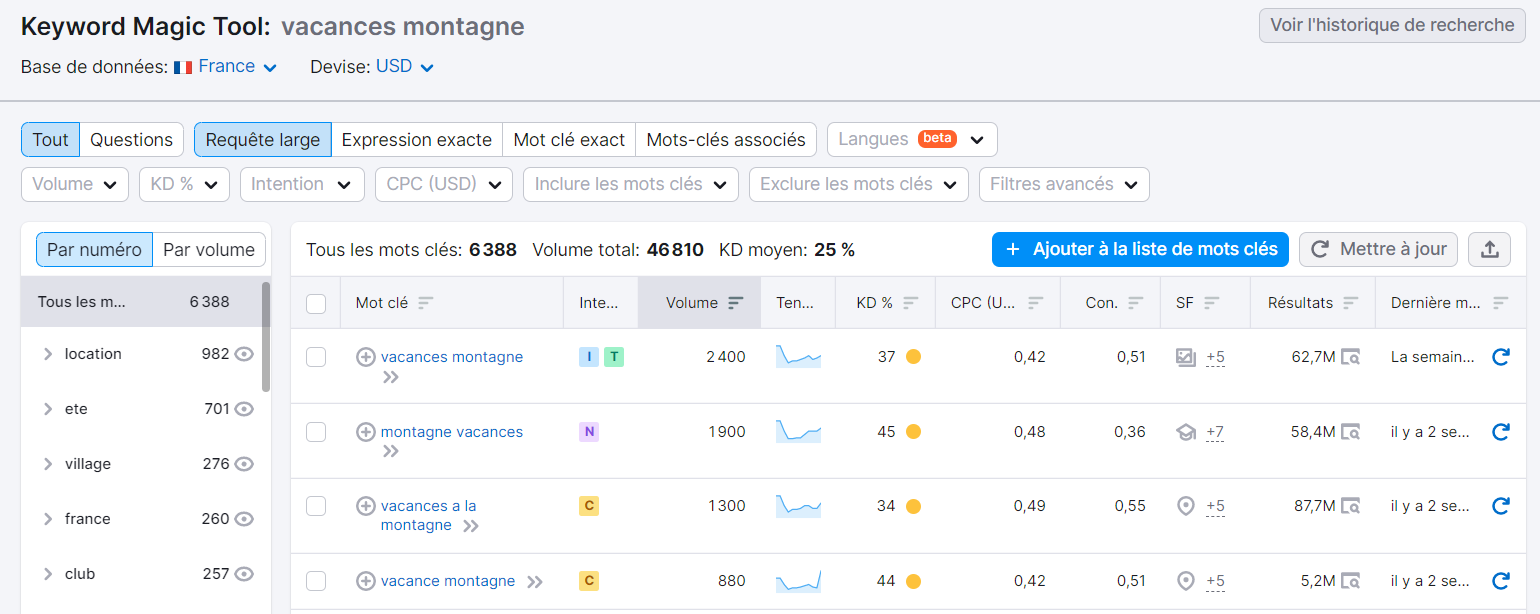The image size is (1540, 614).
Task: Switch to Mots-clés associés tab
Action: coord(726,140)
